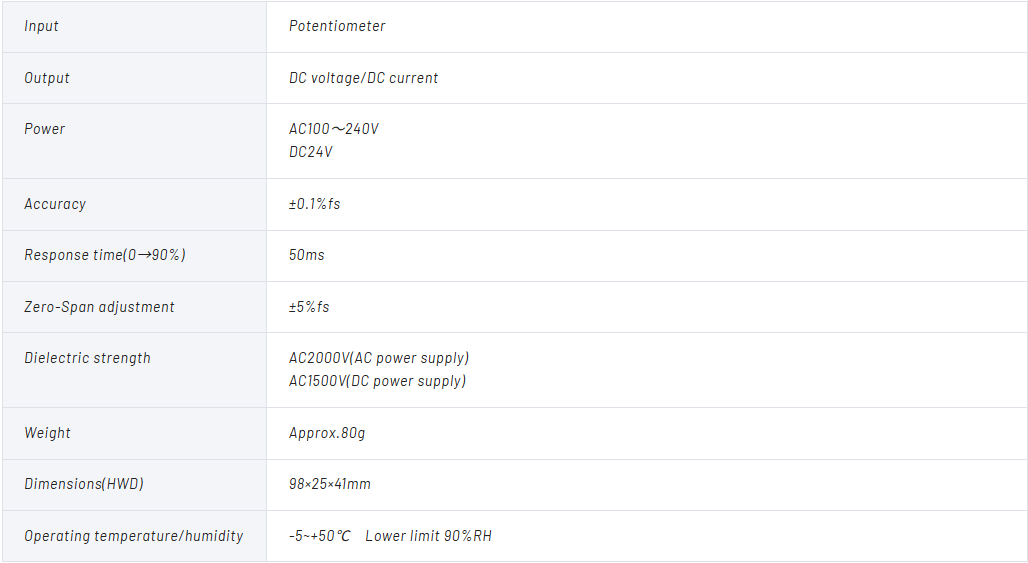Click the Power row label
1028x563 pixels.
tap(45, 129)
